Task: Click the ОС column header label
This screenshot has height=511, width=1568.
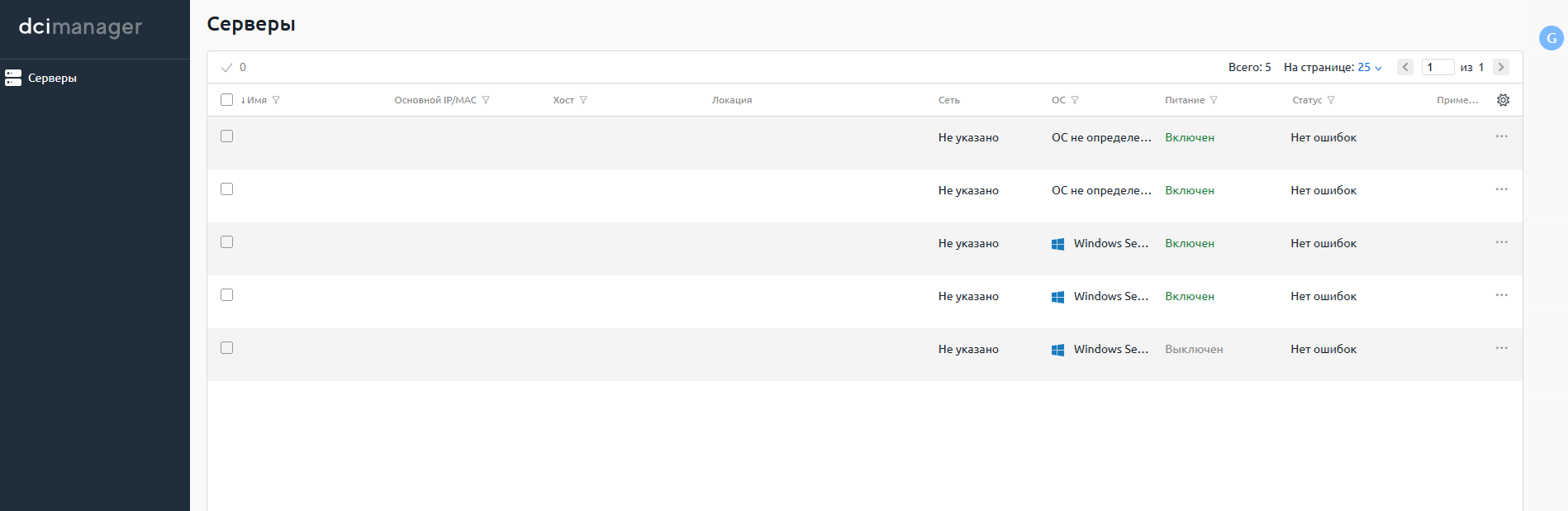Action: tap(1058, 100)
